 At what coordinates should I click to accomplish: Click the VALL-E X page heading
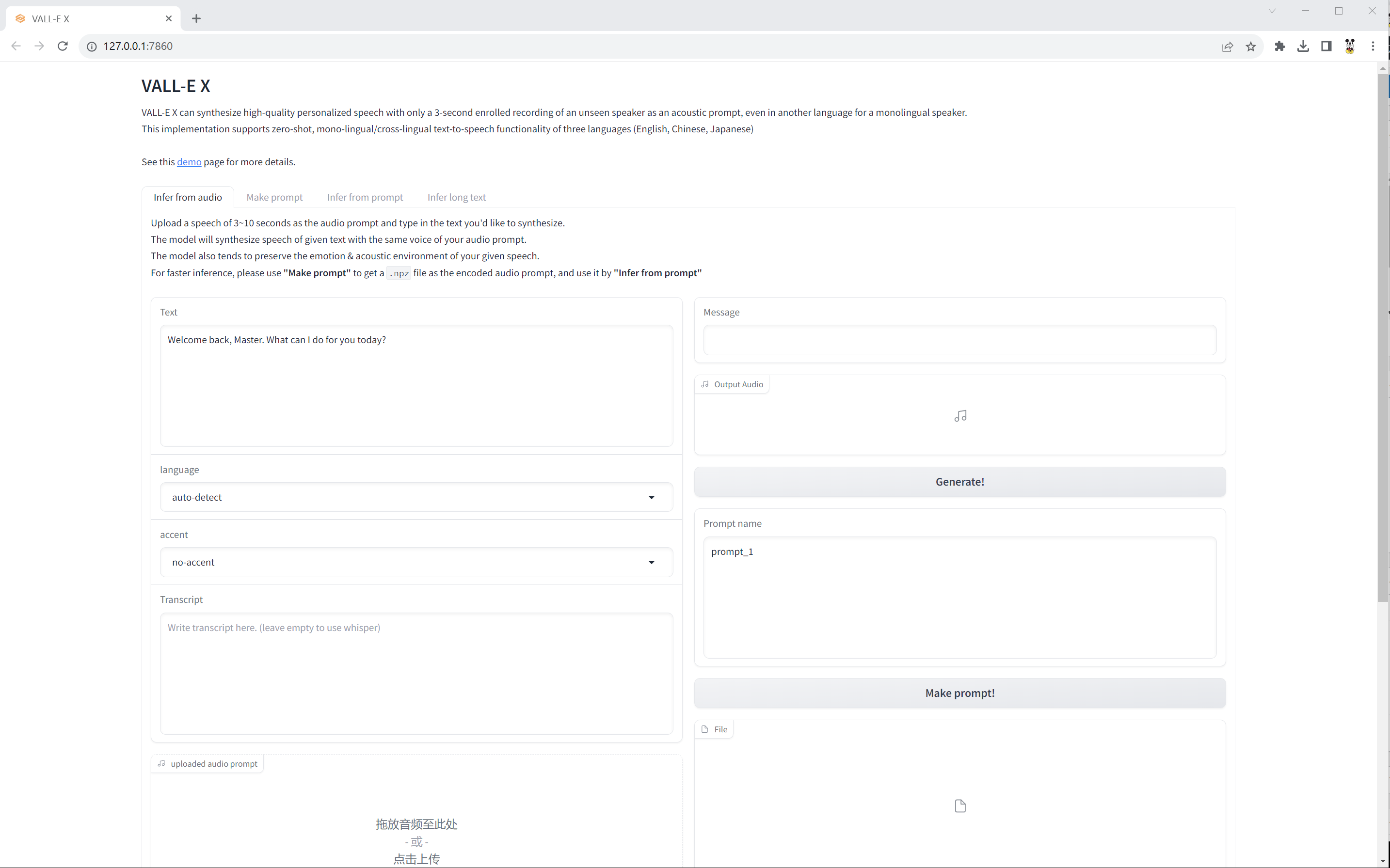(176, 86)
